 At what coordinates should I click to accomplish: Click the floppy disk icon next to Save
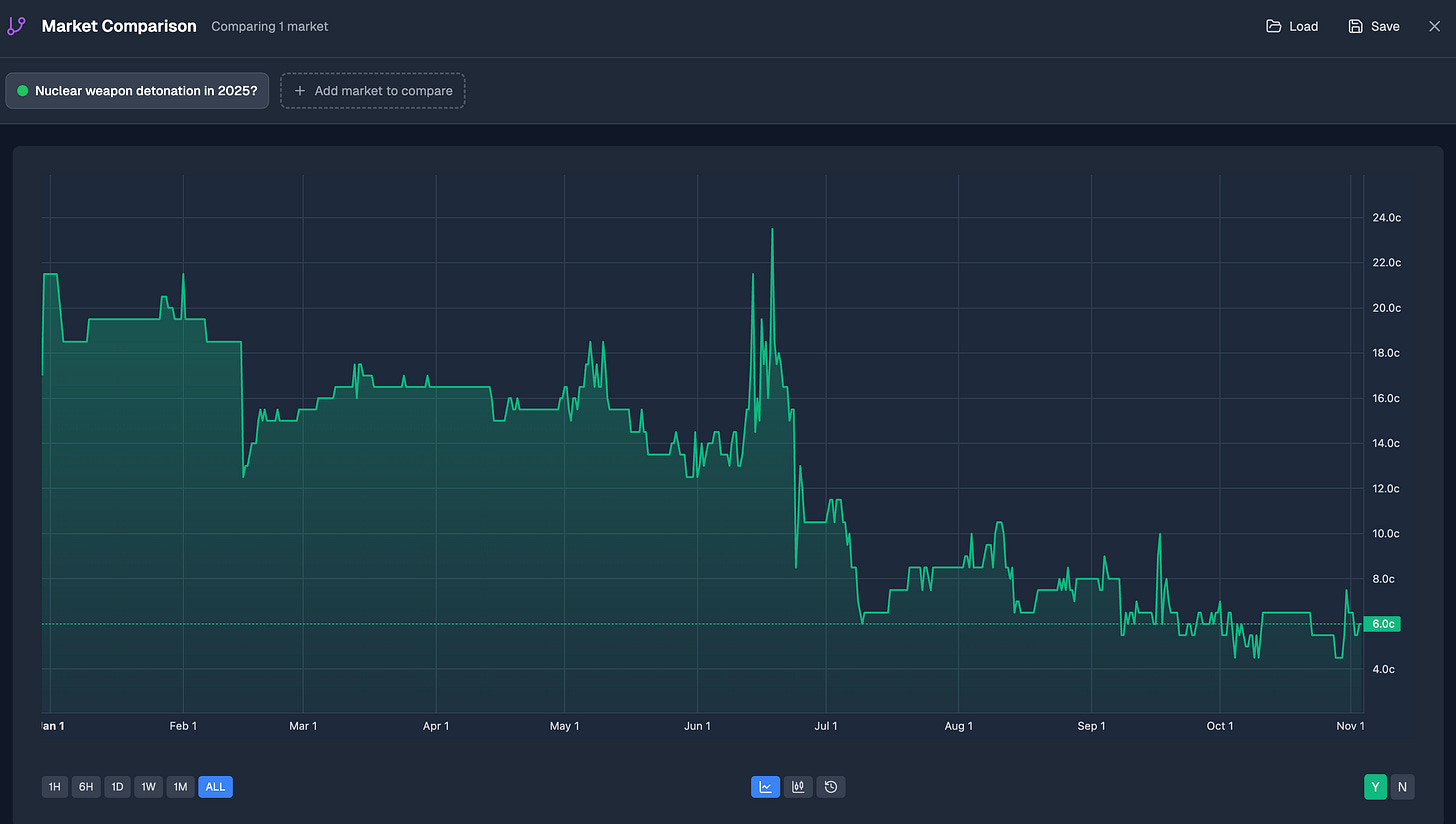click(1355, 26)
